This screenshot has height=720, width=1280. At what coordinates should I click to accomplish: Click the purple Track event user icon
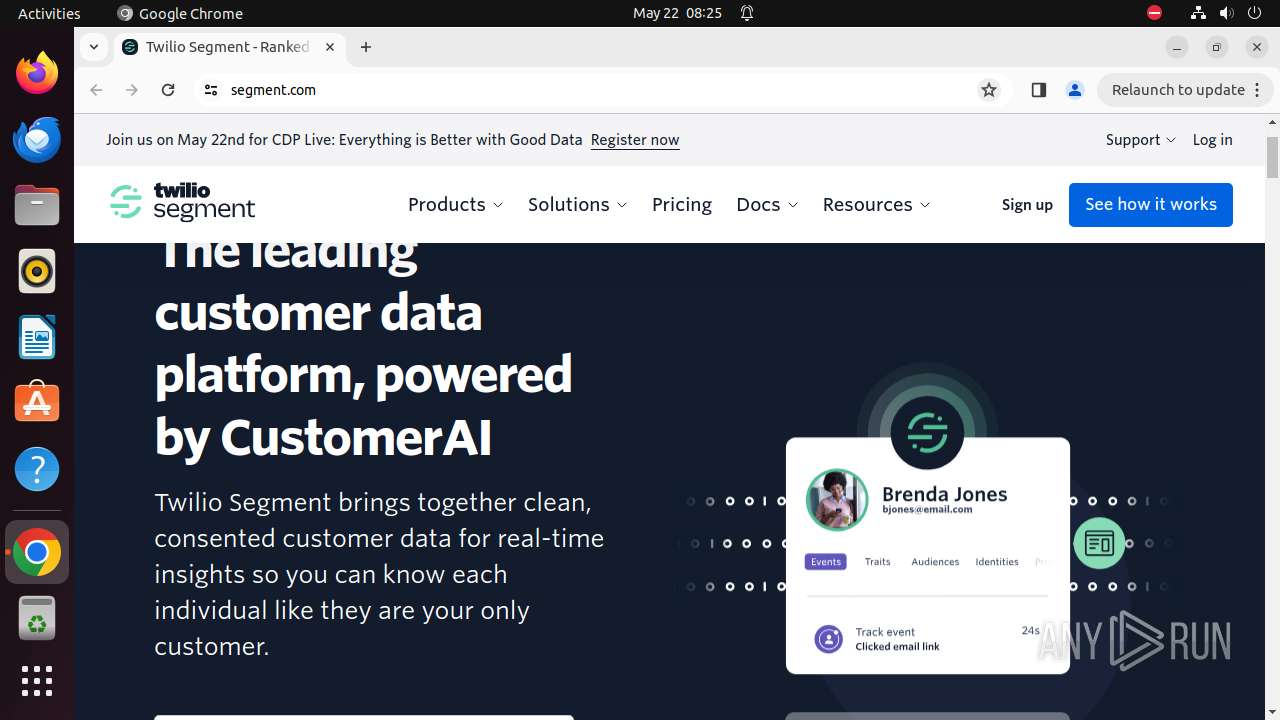tap(828, 638)
